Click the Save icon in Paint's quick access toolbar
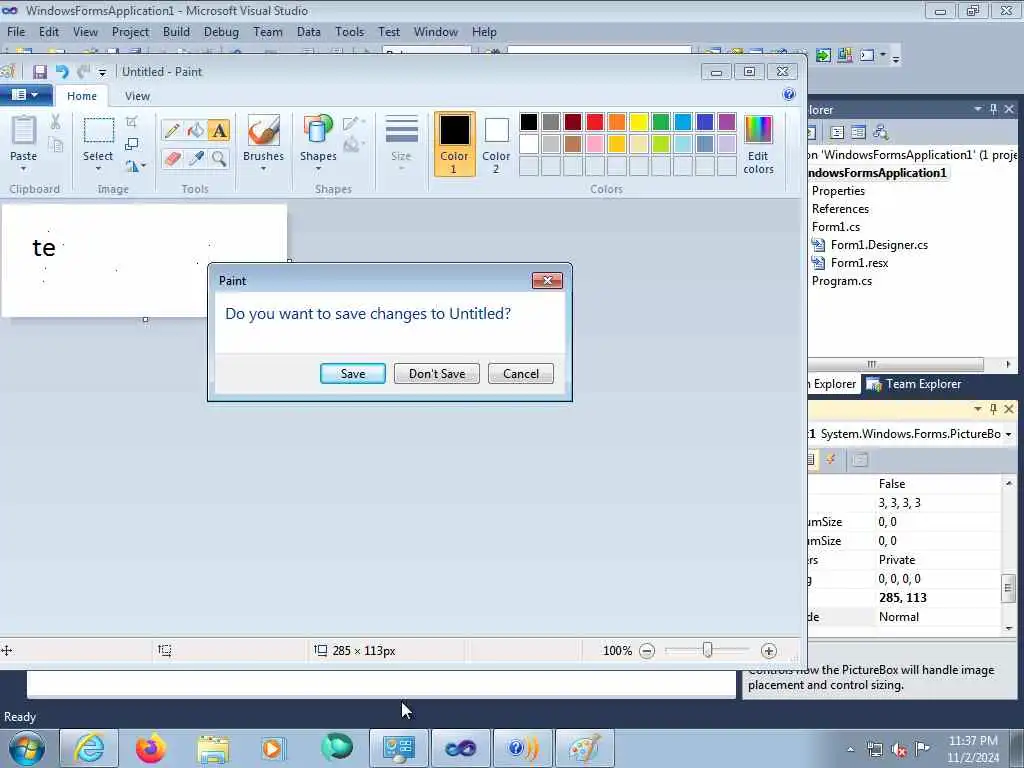This screenshot has height=768, width=1024. click(x=40, y=72)
